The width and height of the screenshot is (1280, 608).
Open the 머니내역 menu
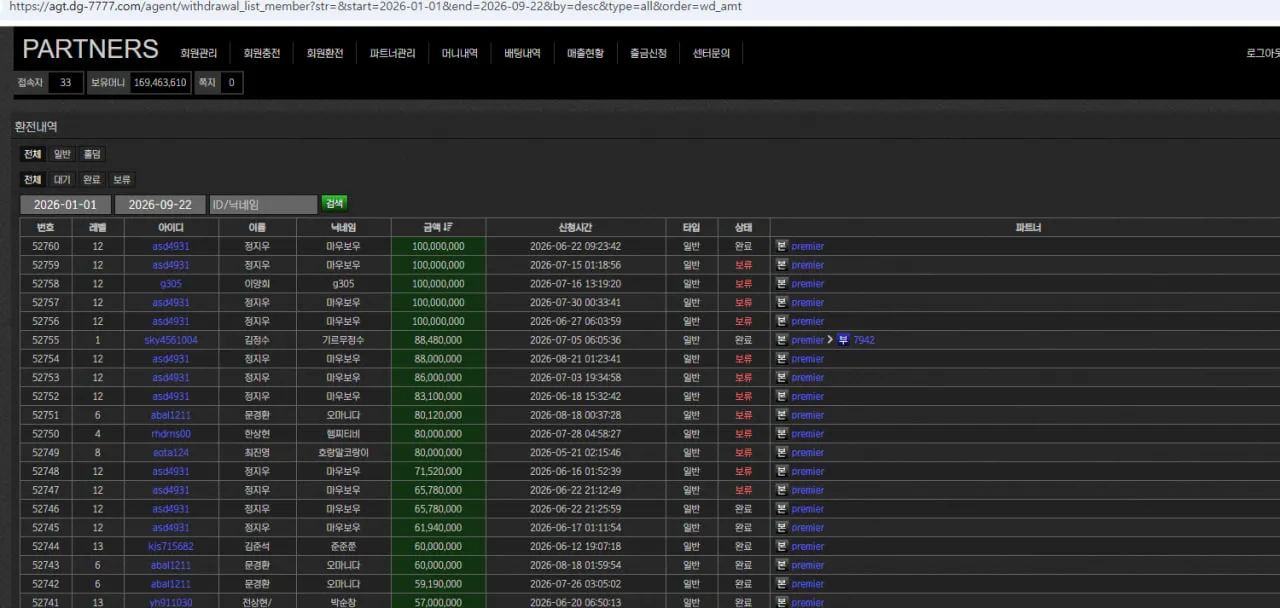pos(460,54)
